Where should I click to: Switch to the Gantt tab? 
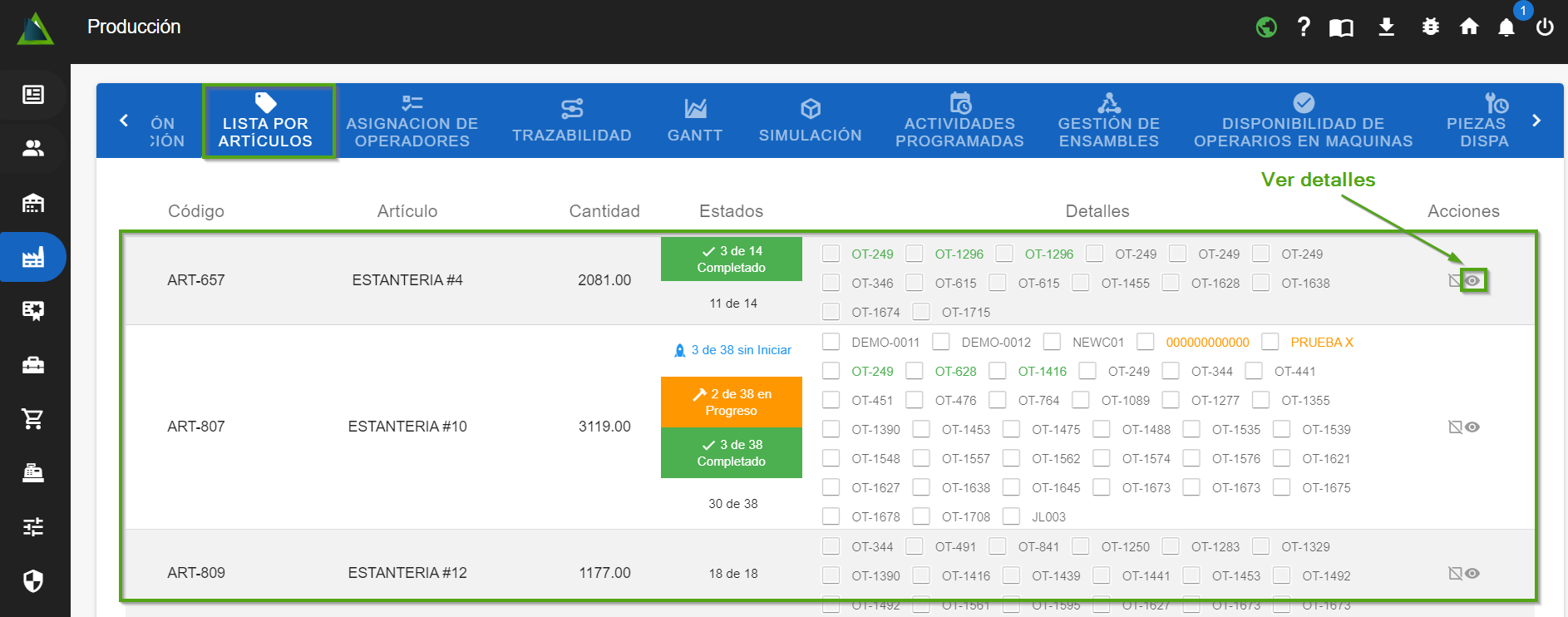695,121
